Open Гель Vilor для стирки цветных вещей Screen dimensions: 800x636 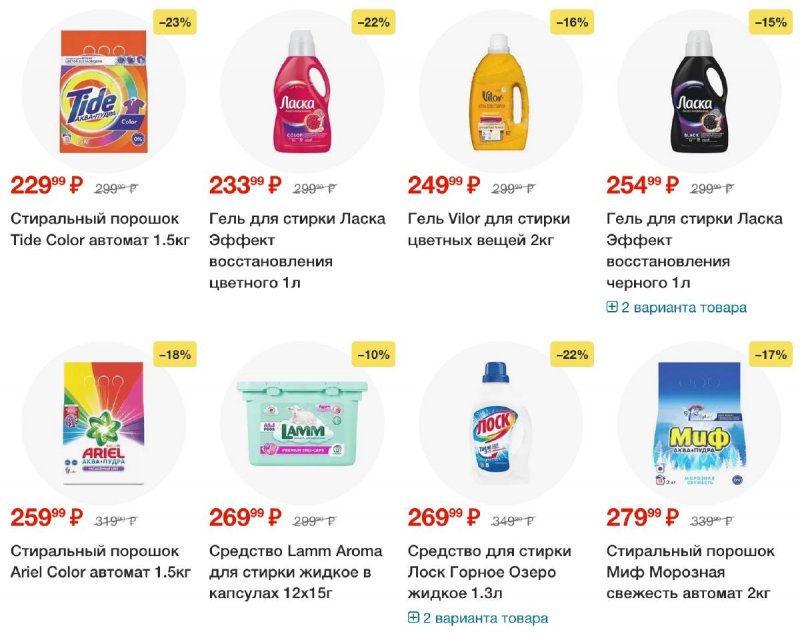click(x=489, y=229)
